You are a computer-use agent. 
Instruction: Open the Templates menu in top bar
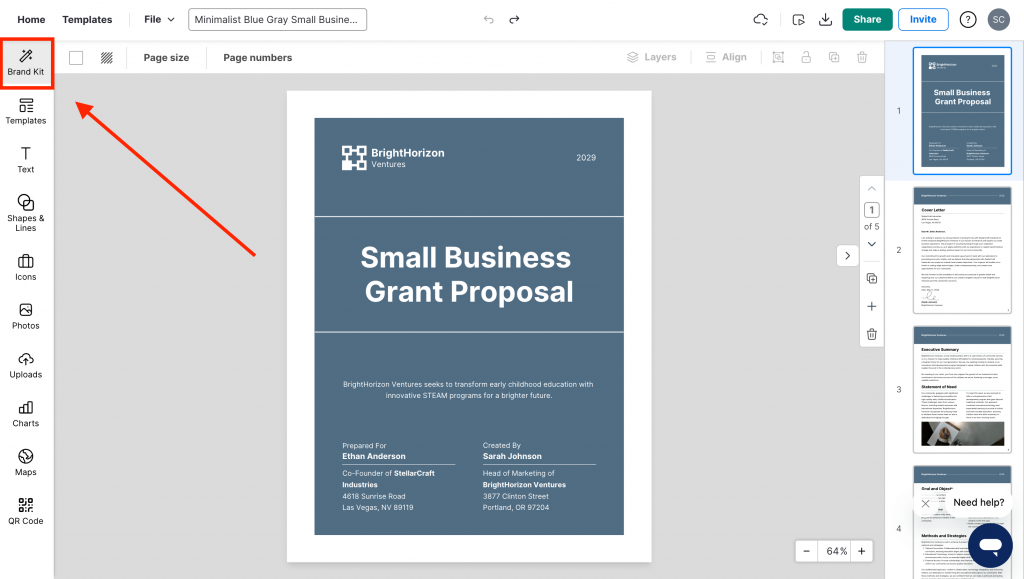pos(87,20)
